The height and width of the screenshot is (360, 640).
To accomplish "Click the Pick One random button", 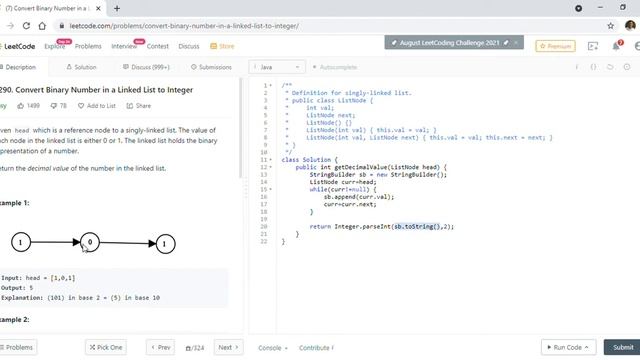I will click(x=106, y=347).
